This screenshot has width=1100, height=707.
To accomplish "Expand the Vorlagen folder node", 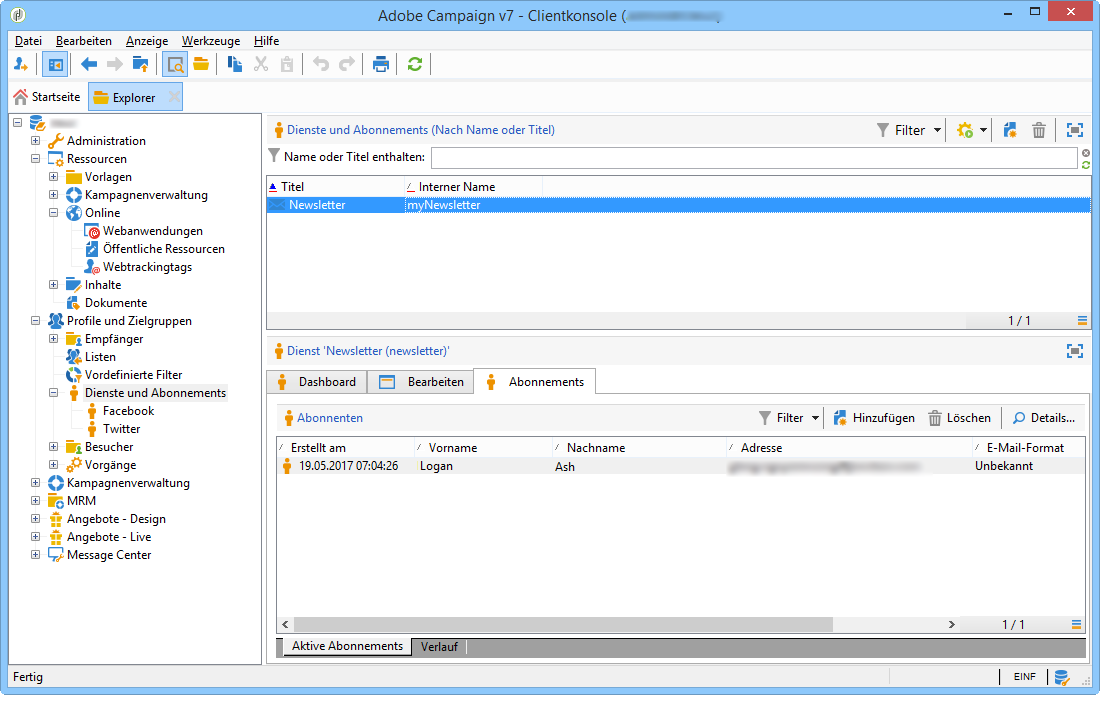I will coord(53,176).
